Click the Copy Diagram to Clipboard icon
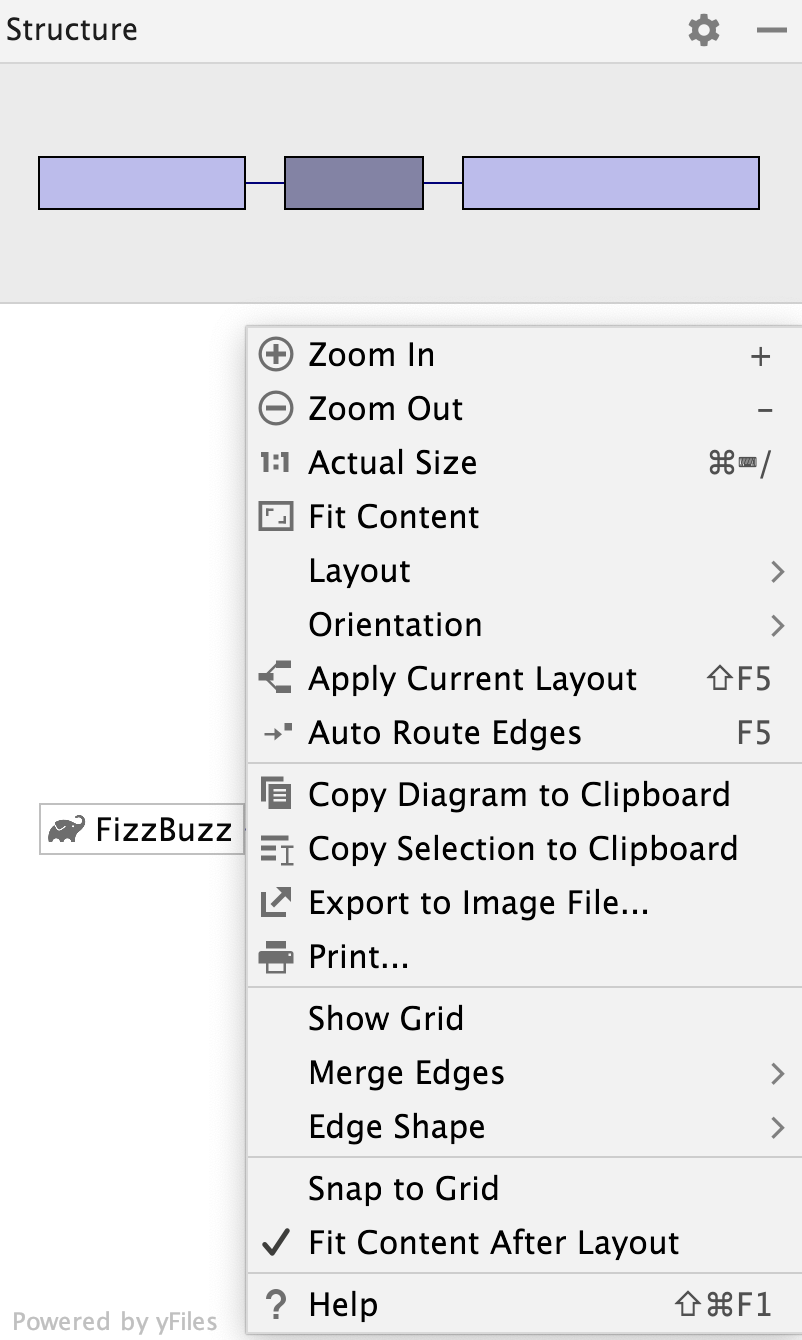 coord(275,794)
